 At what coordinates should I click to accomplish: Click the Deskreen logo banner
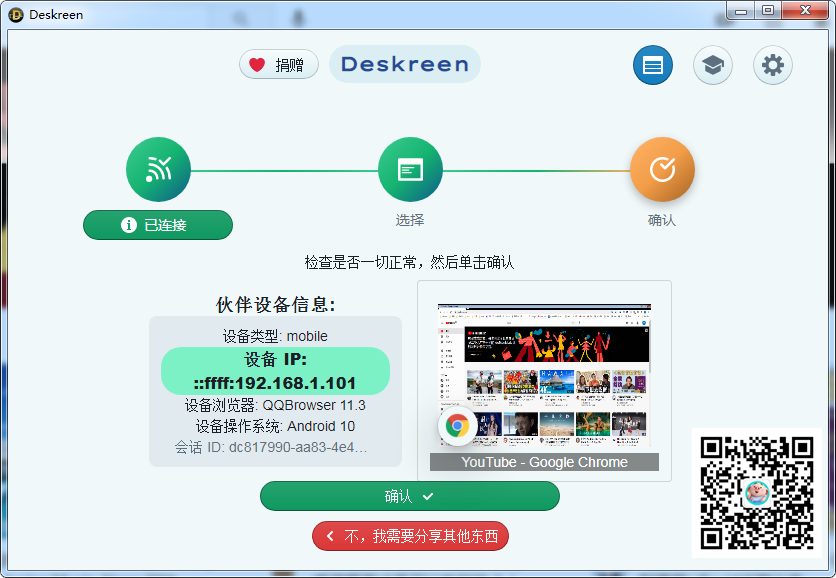click(x=404, y=65)
